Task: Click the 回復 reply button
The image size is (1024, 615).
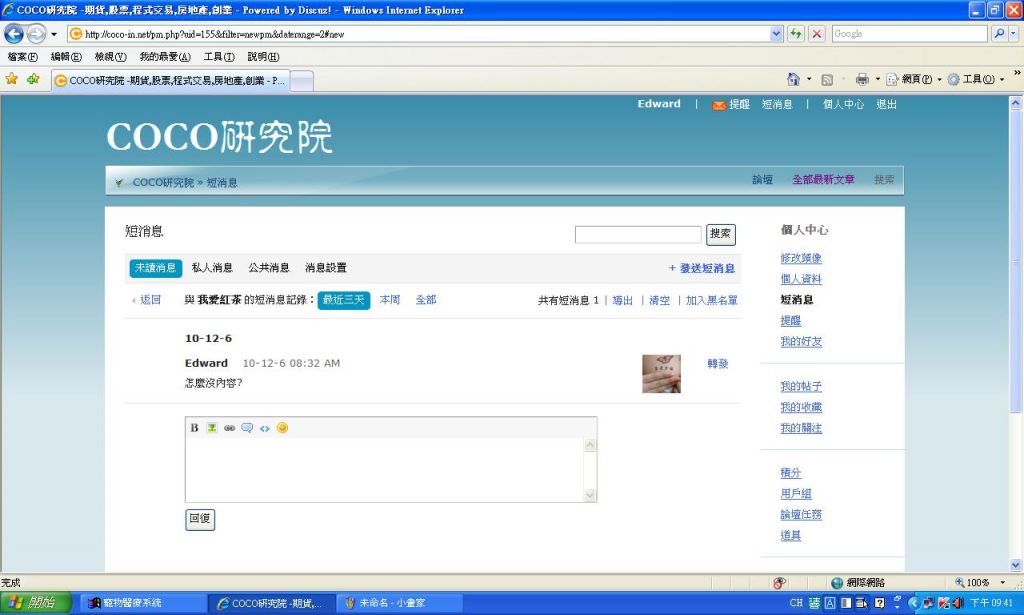Action: [x=200, y=519]
